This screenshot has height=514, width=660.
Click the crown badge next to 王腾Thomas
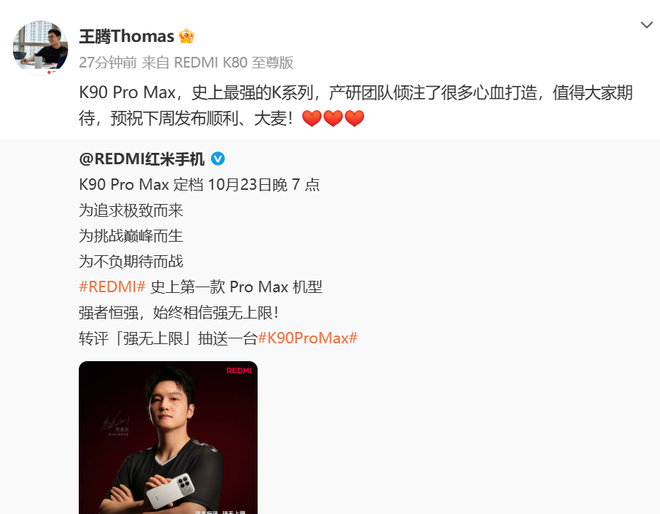[x=186, y=36]
